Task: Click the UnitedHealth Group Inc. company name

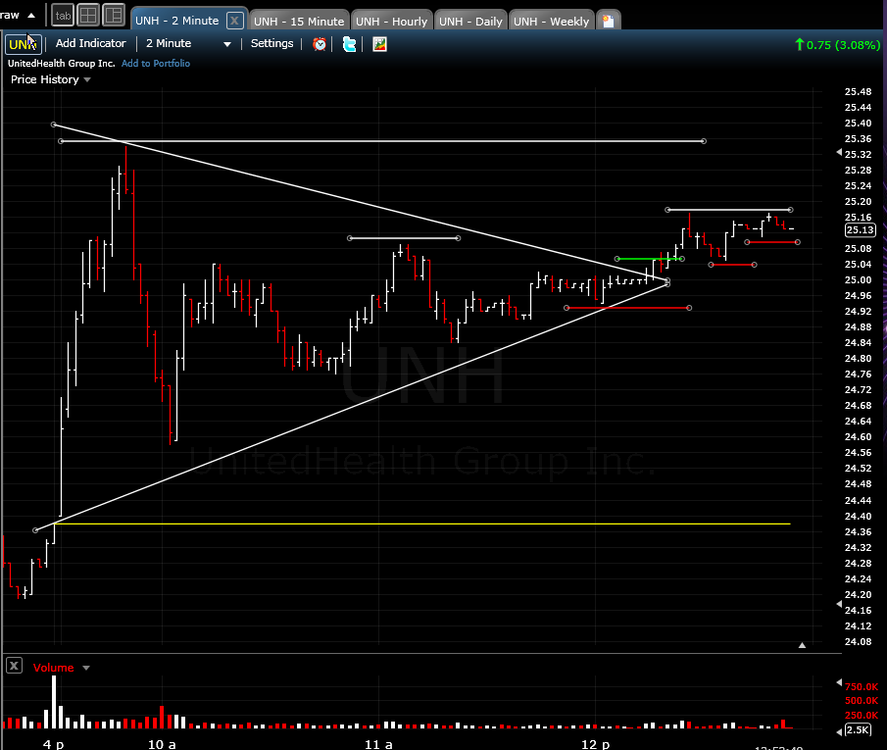Action: pyautogui.click(x=61, y=63)
